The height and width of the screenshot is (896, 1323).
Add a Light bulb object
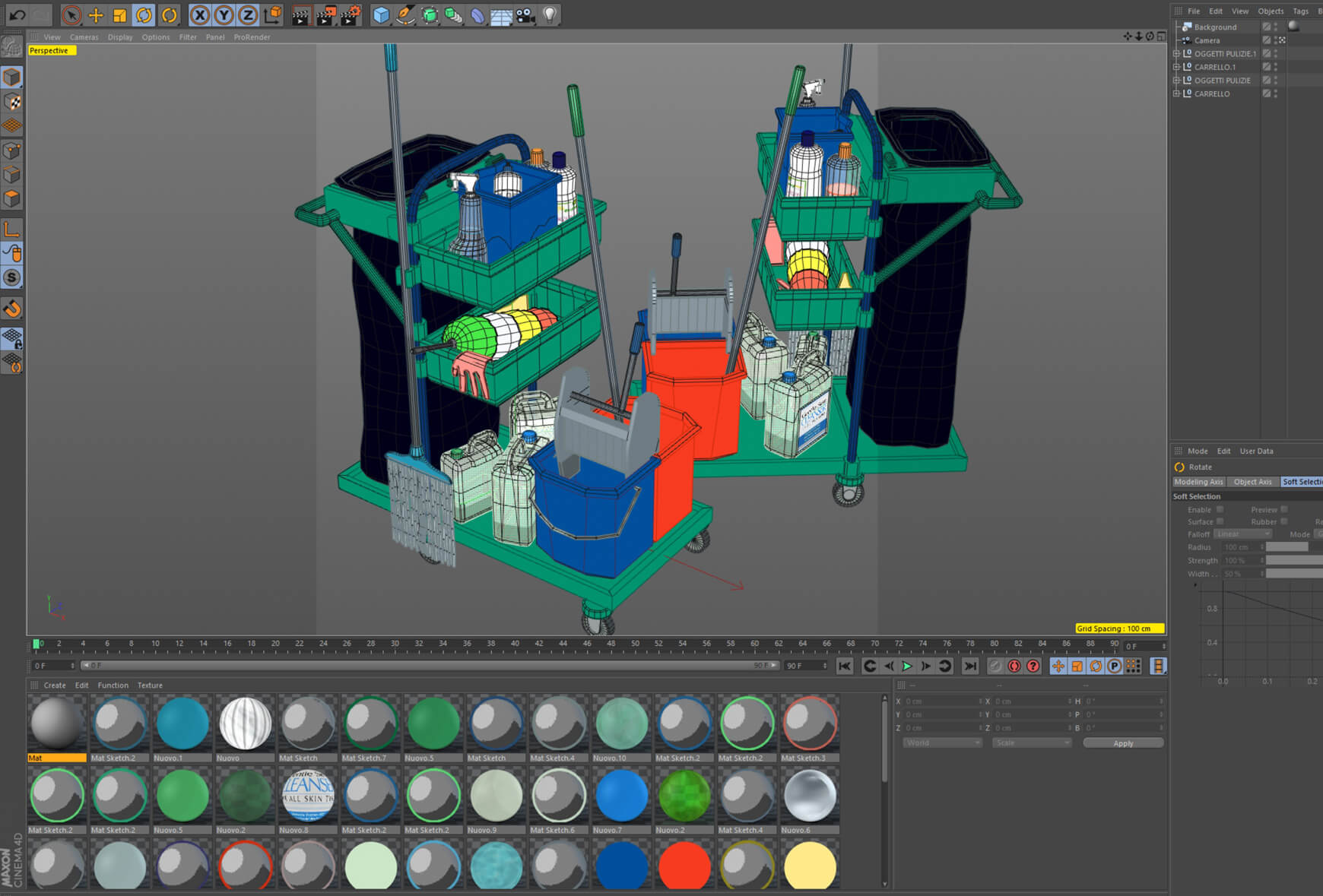550,14
